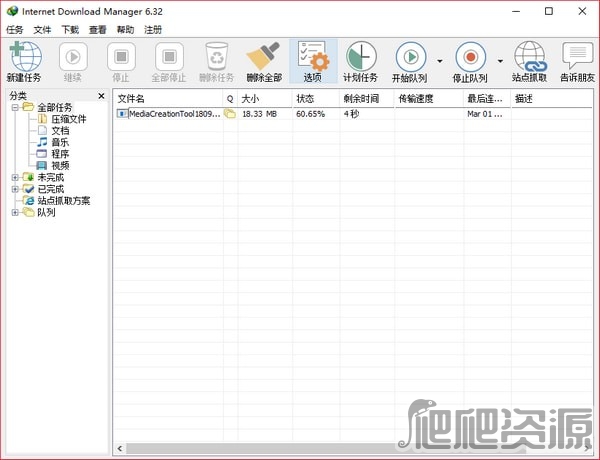Open the dropdown arrow beside 停止队列
Image resolution: width=600 pixels, height=460 pixels.
500,61
